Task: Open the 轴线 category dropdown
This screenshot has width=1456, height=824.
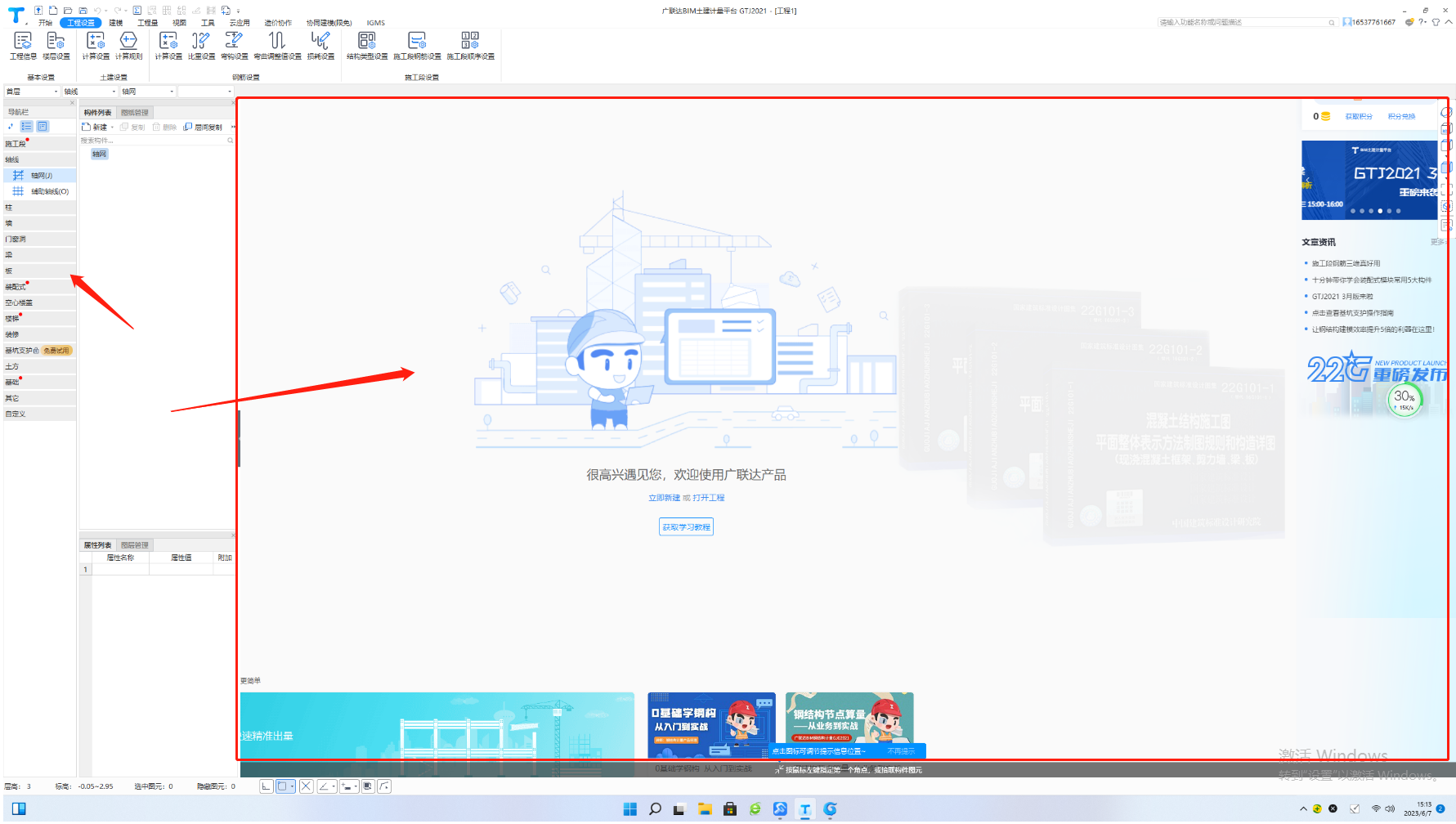Action: [91, 92]
